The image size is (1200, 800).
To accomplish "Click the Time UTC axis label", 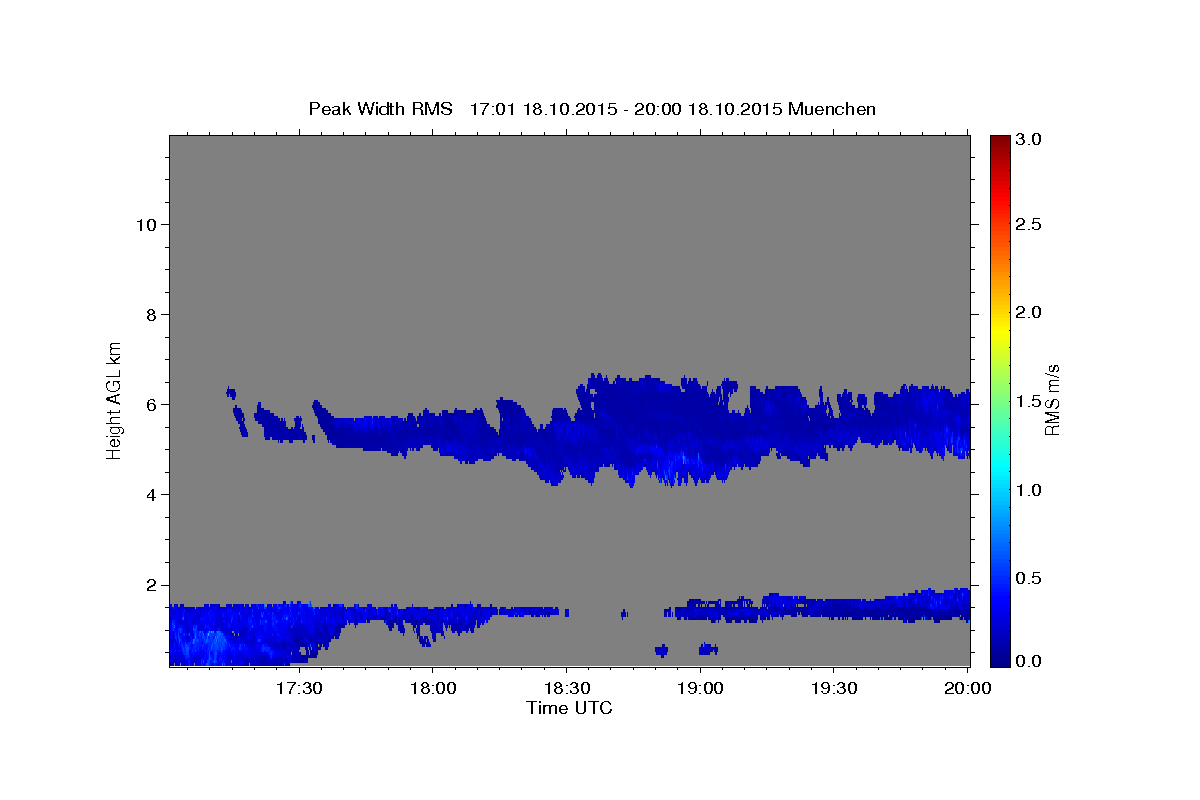I will [569, 708].
